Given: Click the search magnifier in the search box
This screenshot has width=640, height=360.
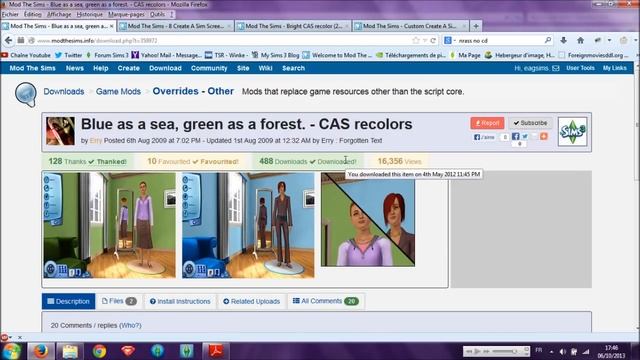Looking at the screenshot, I should click(x=548, y=40).
